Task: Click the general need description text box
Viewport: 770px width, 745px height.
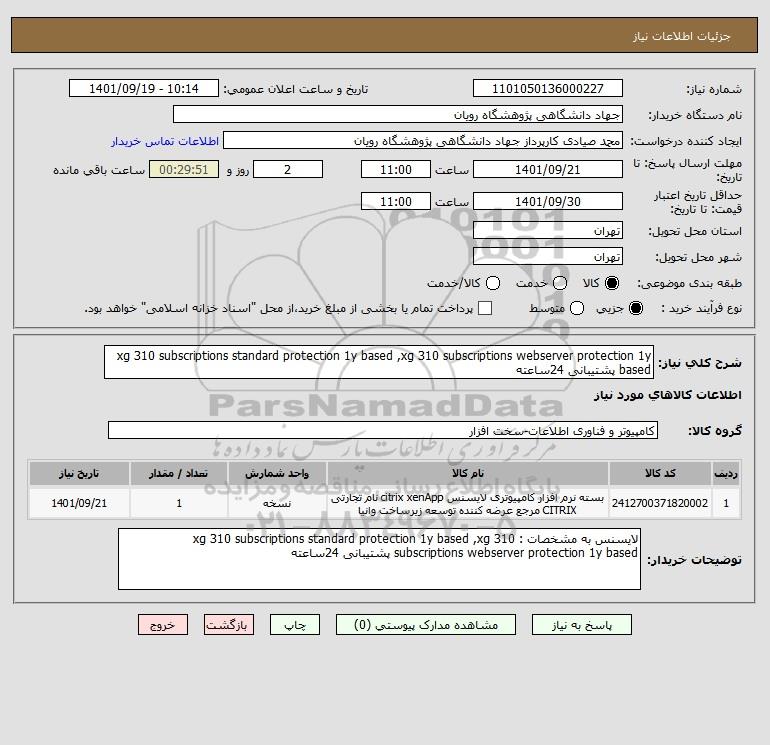Action: click(379, 362)
